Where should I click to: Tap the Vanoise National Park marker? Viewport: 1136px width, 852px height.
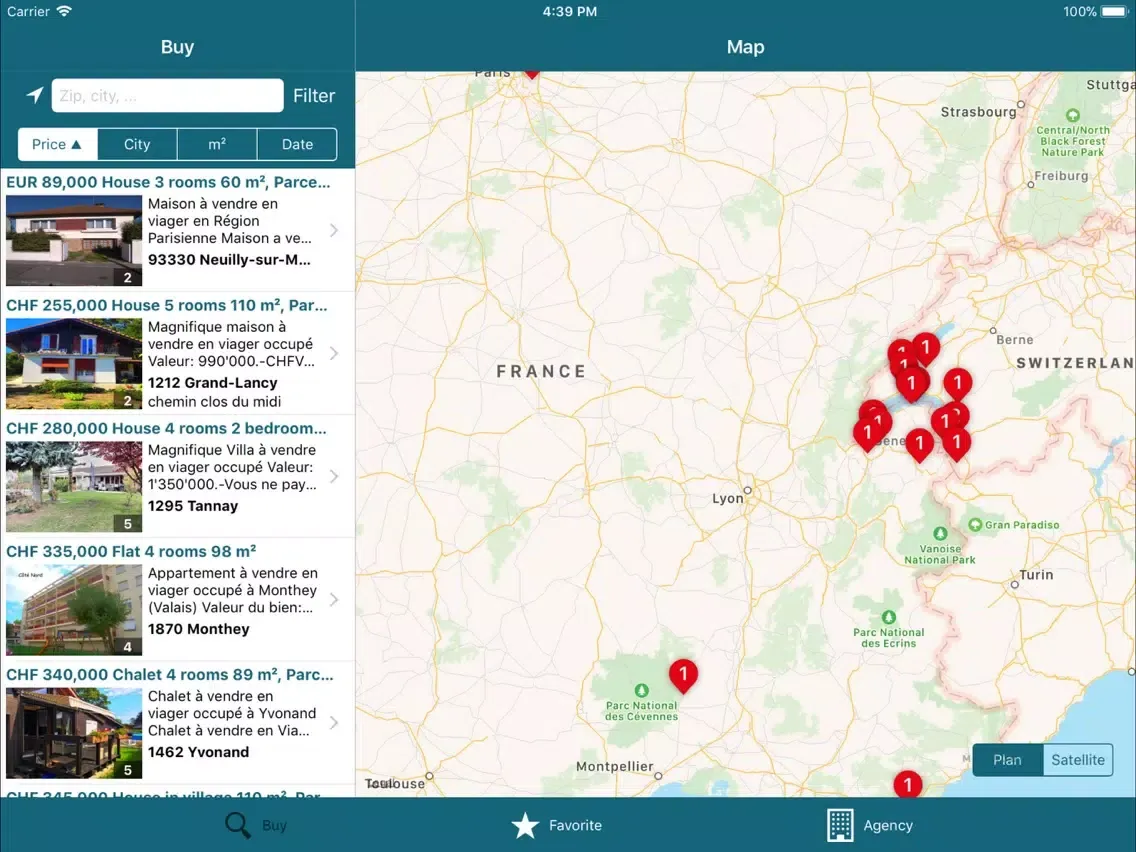[x=940, y=534]
